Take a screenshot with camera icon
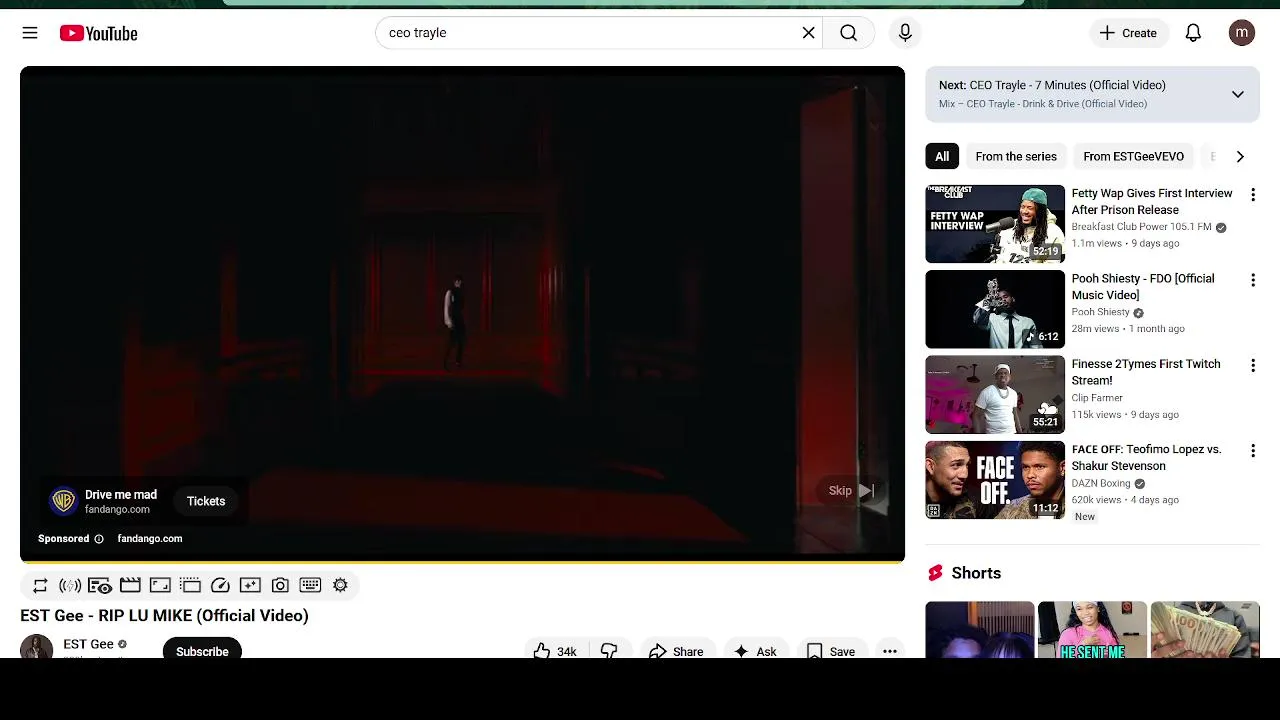Image resolution: width=1280 pixels, height=720 pixels. coord(280,585)
